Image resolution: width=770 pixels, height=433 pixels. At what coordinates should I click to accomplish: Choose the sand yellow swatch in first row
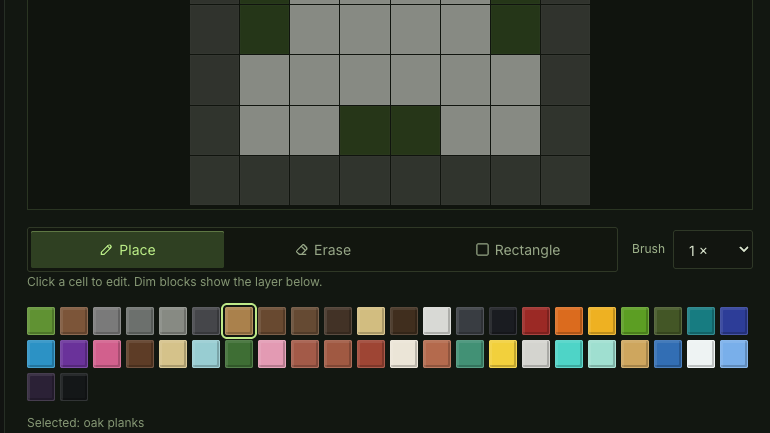(x=371, y=321)
